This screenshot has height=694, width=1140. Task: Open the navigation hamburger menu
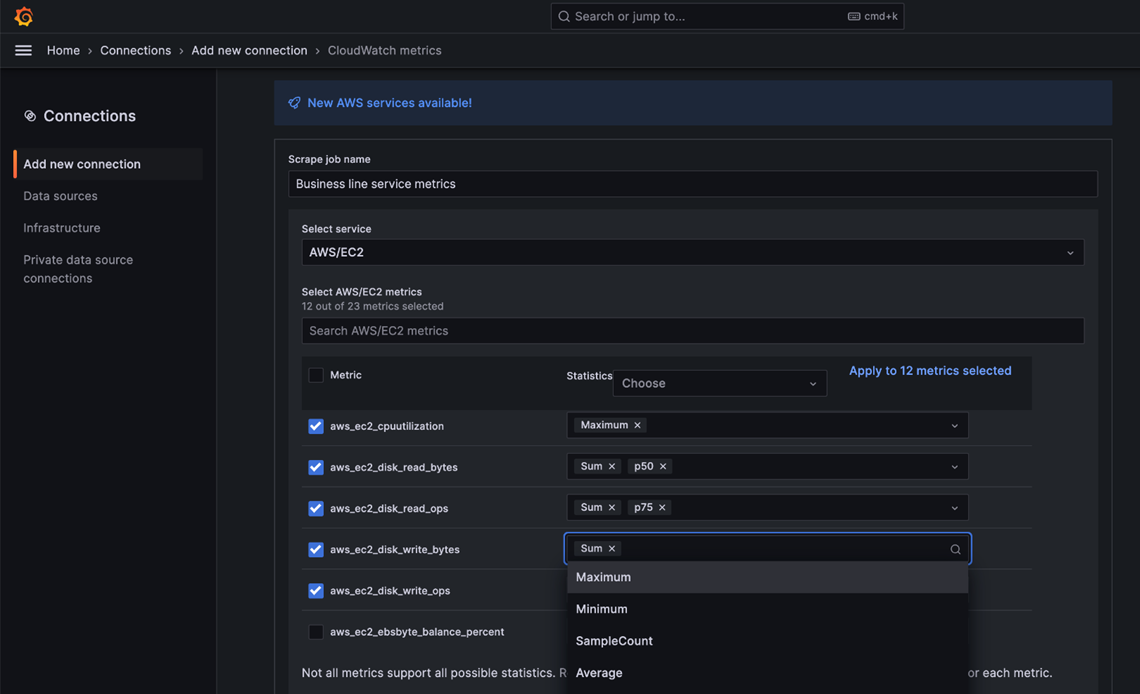pos(23,50)
